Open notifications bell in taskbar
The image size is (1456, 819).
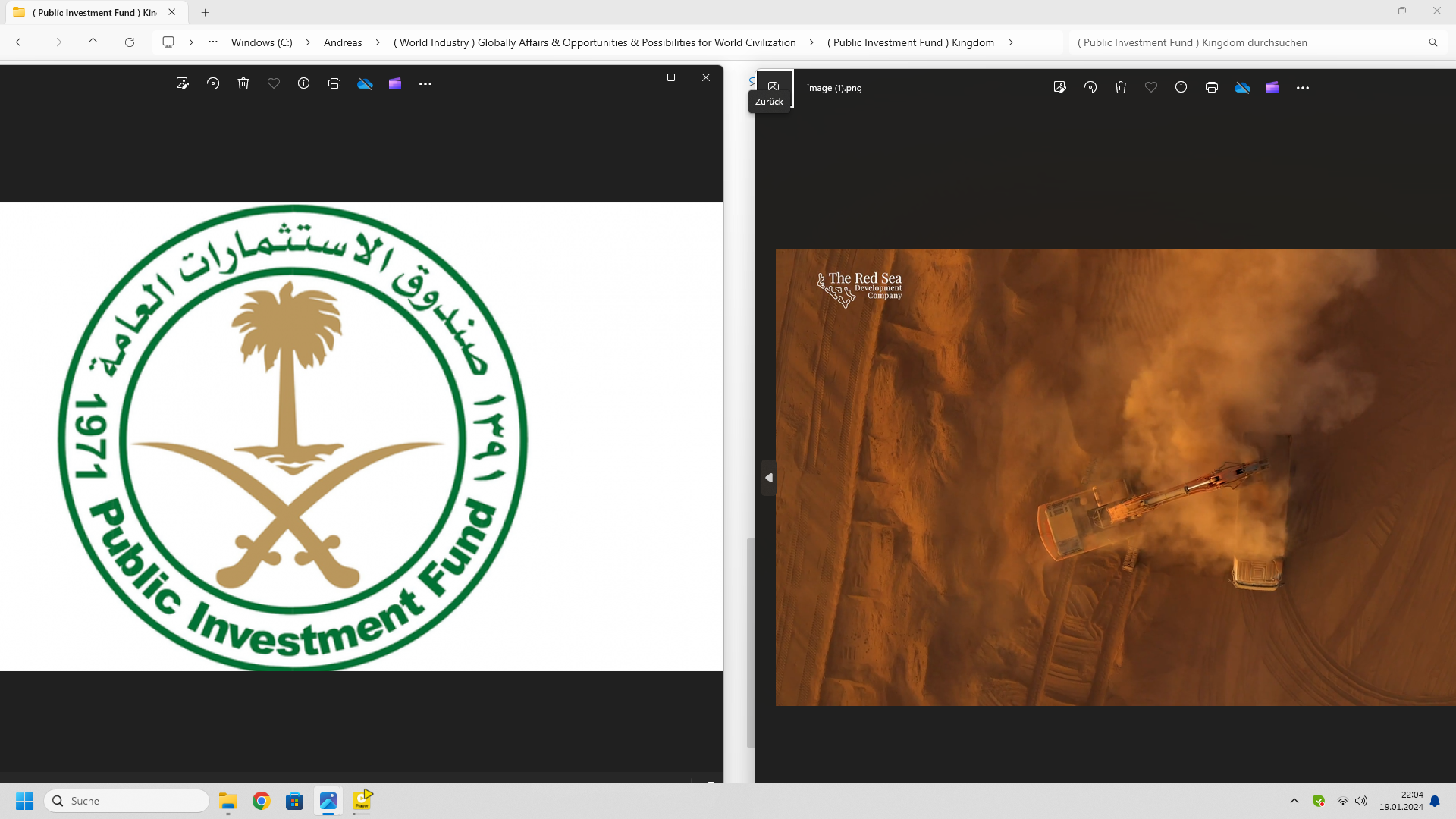pyautogui.click(x=1435, y=801)
